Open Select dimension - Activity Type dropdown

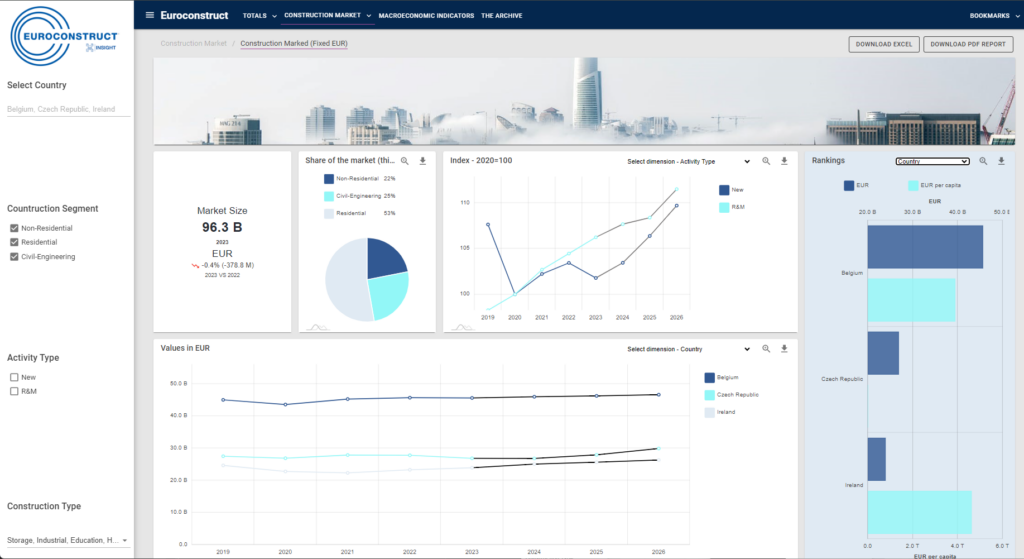click(x=688, y=161)
